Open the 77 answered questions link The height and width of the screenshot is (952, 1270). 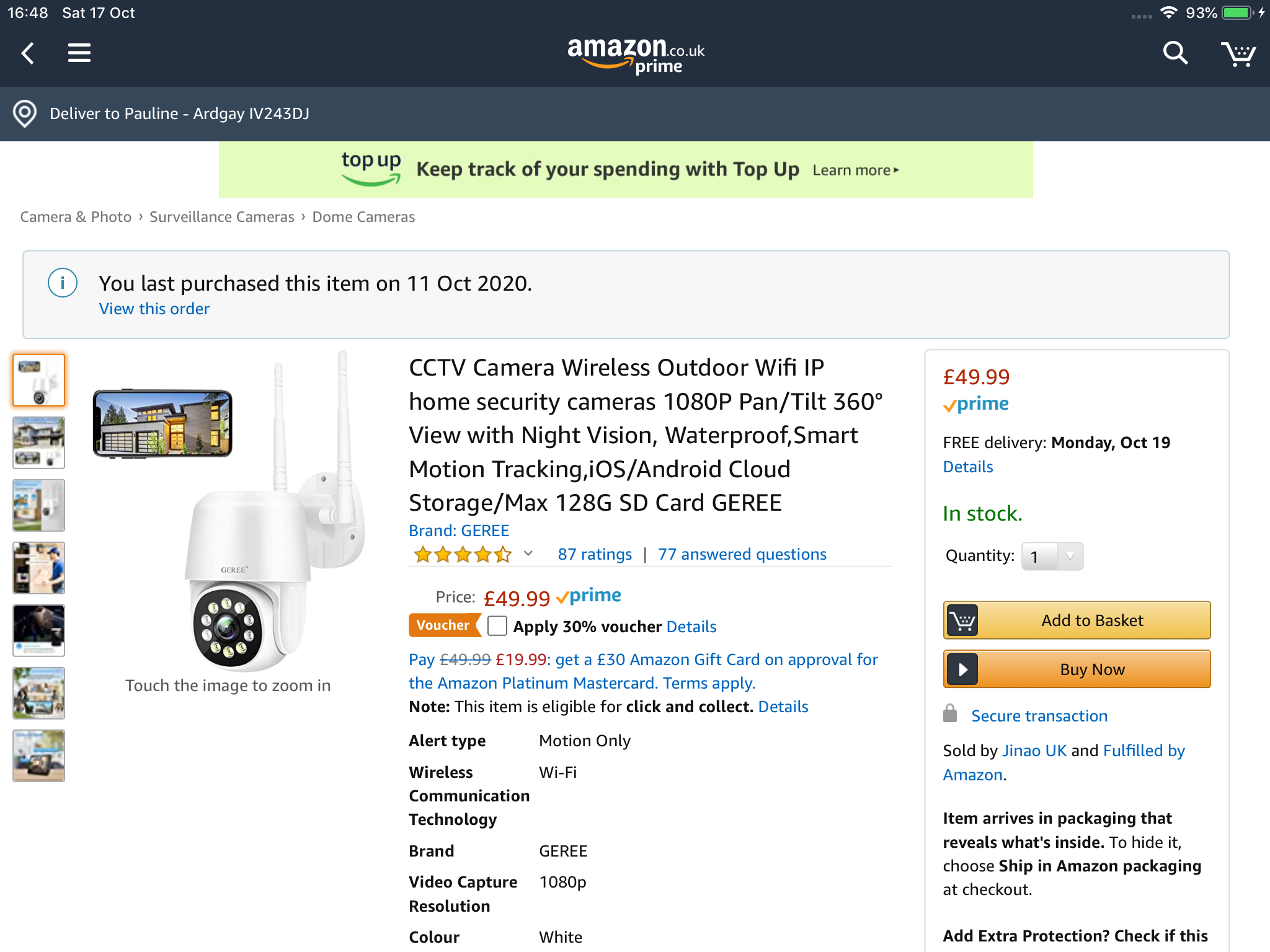(x=742, y=554)
